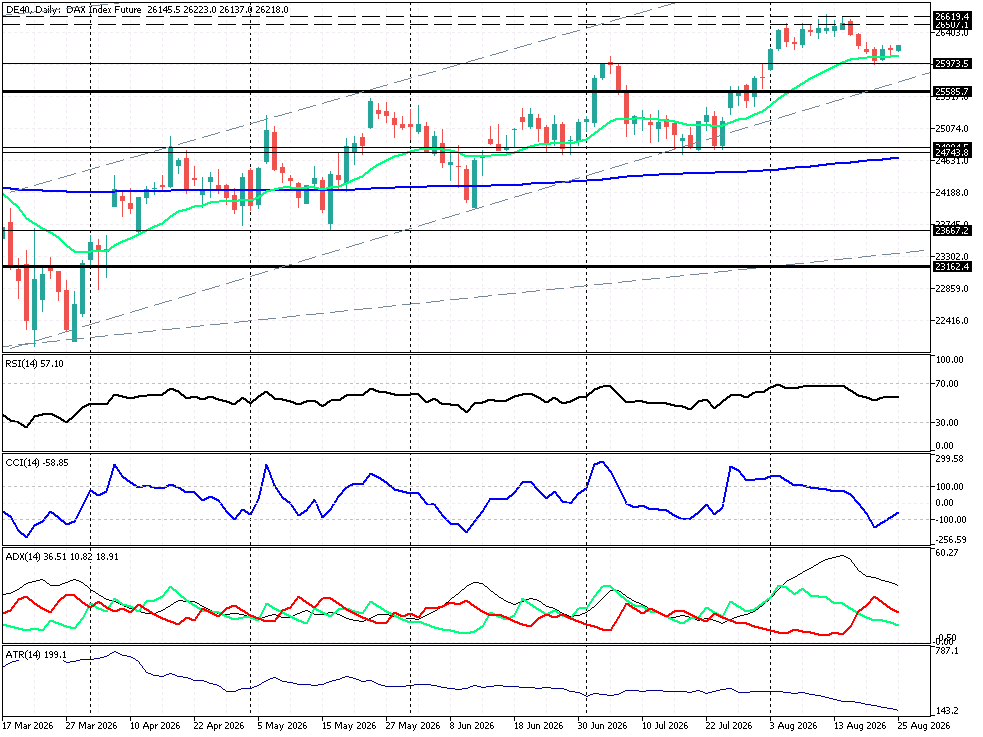Screen dimensions: 983x737
Task: Select the 70.00 level on RSI scale
Action: click(x=947, y=384)
